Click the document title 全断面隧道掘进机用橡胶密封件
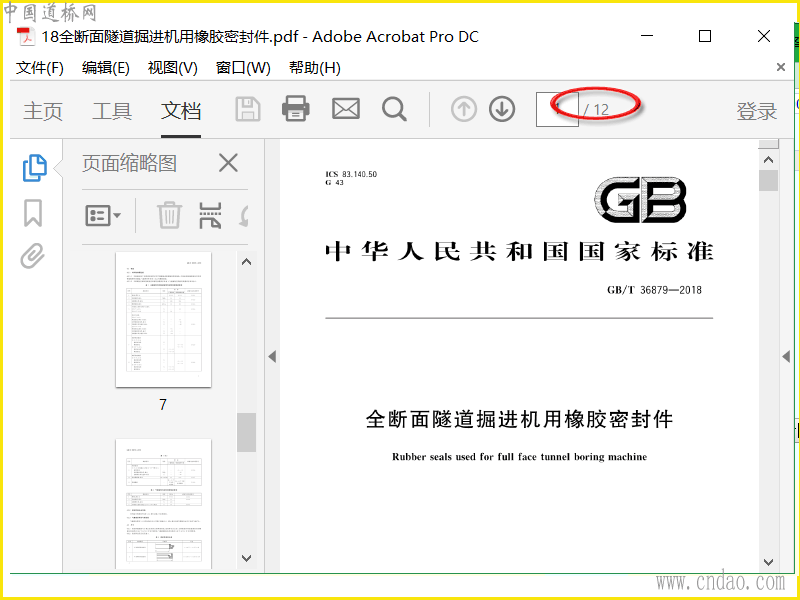The image size is (800, 600). tap(519, 419)
